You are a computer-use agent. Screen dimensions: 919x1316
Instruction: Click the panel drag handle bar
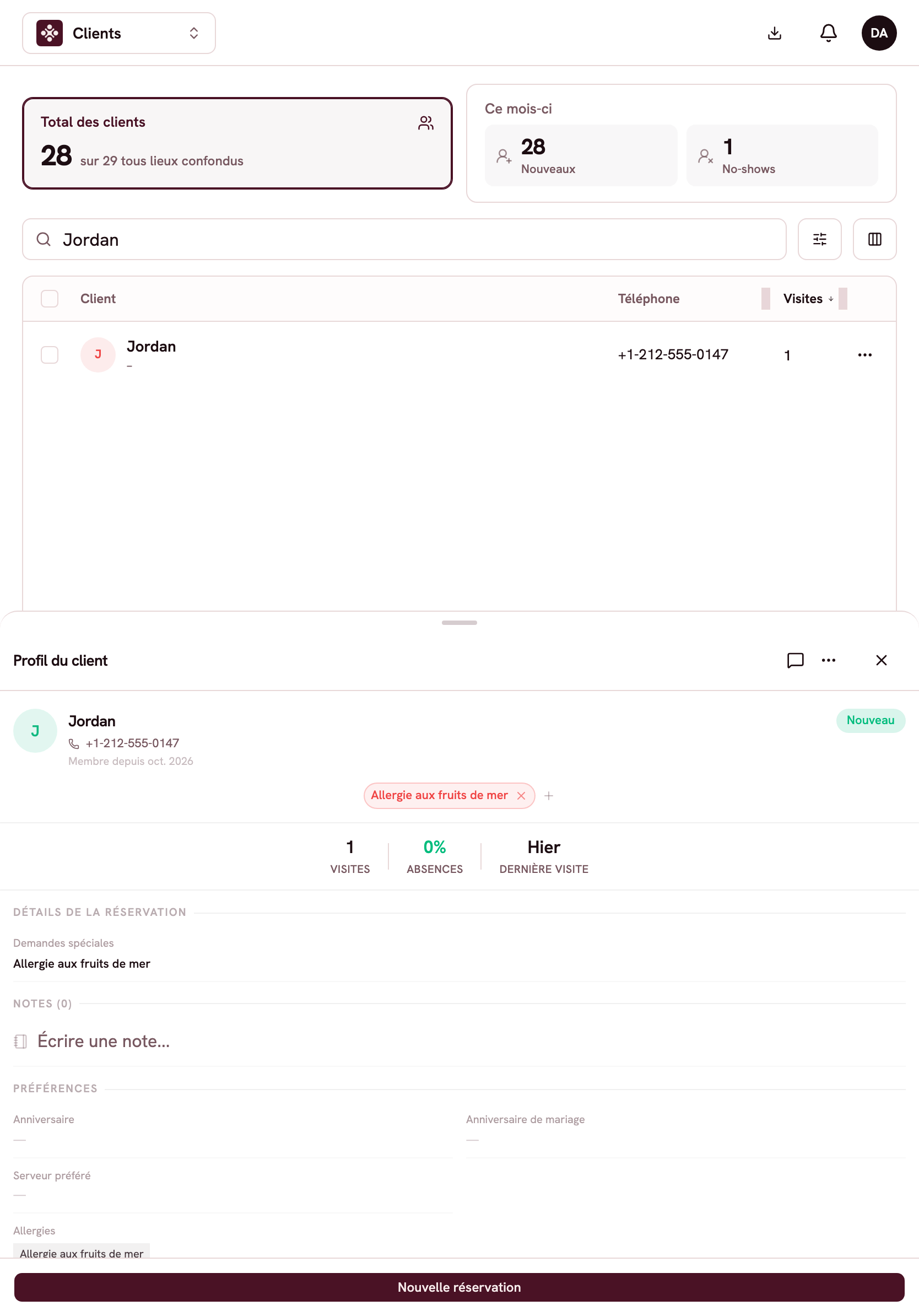(459, 623)
